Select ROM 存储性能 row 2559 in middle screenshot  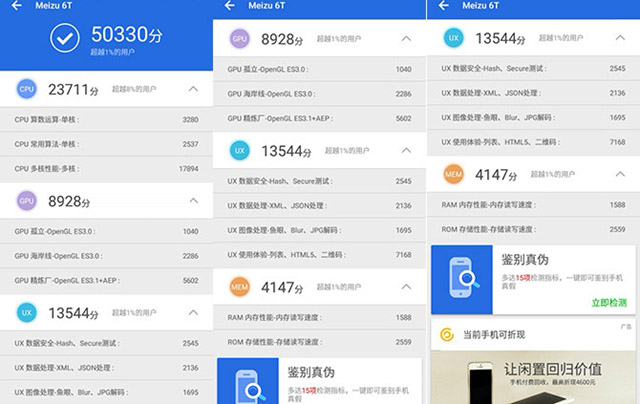[x=320, y=342]
